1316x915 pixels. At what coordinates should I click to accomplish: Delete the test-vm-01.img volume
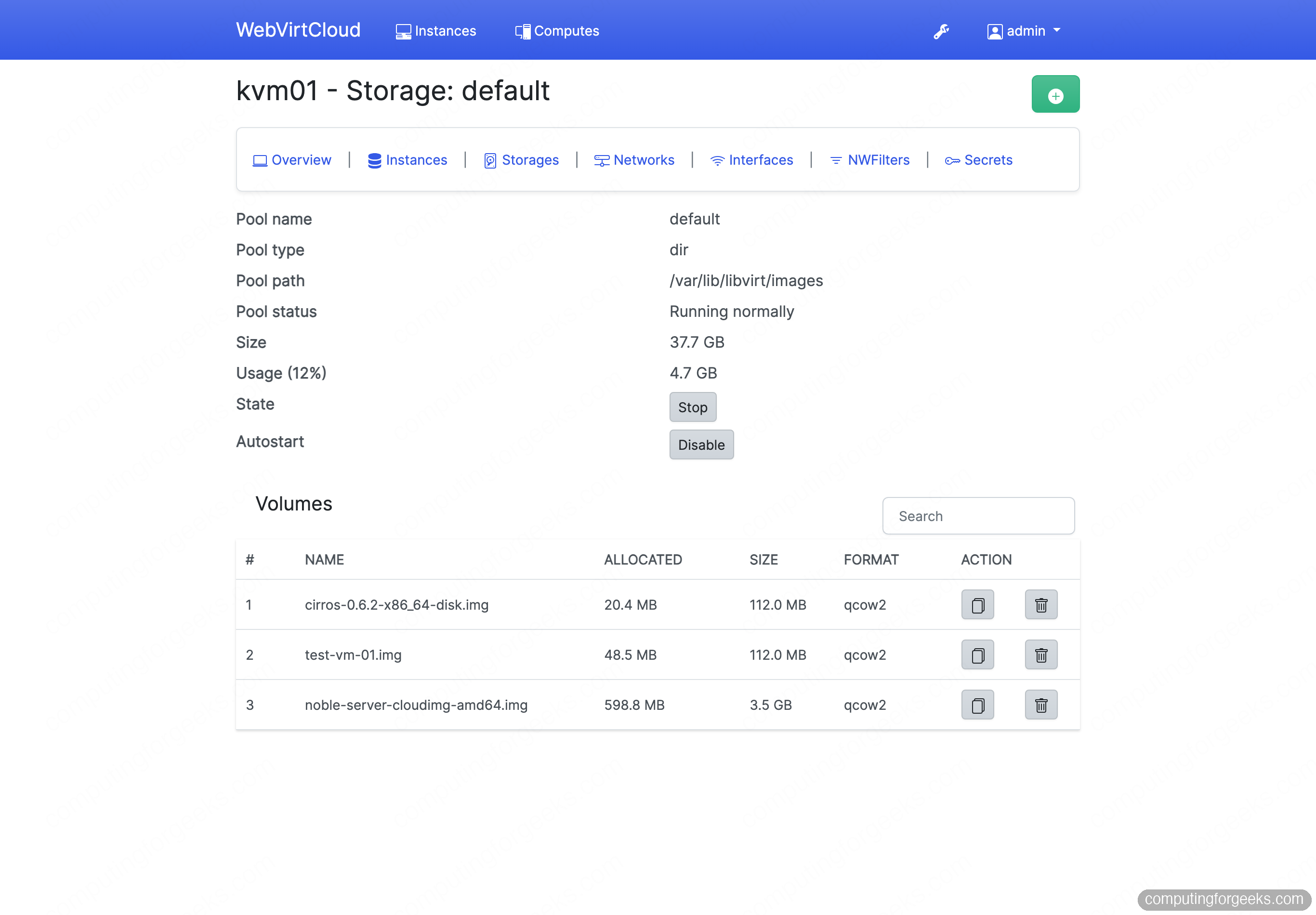[1041, 654]
